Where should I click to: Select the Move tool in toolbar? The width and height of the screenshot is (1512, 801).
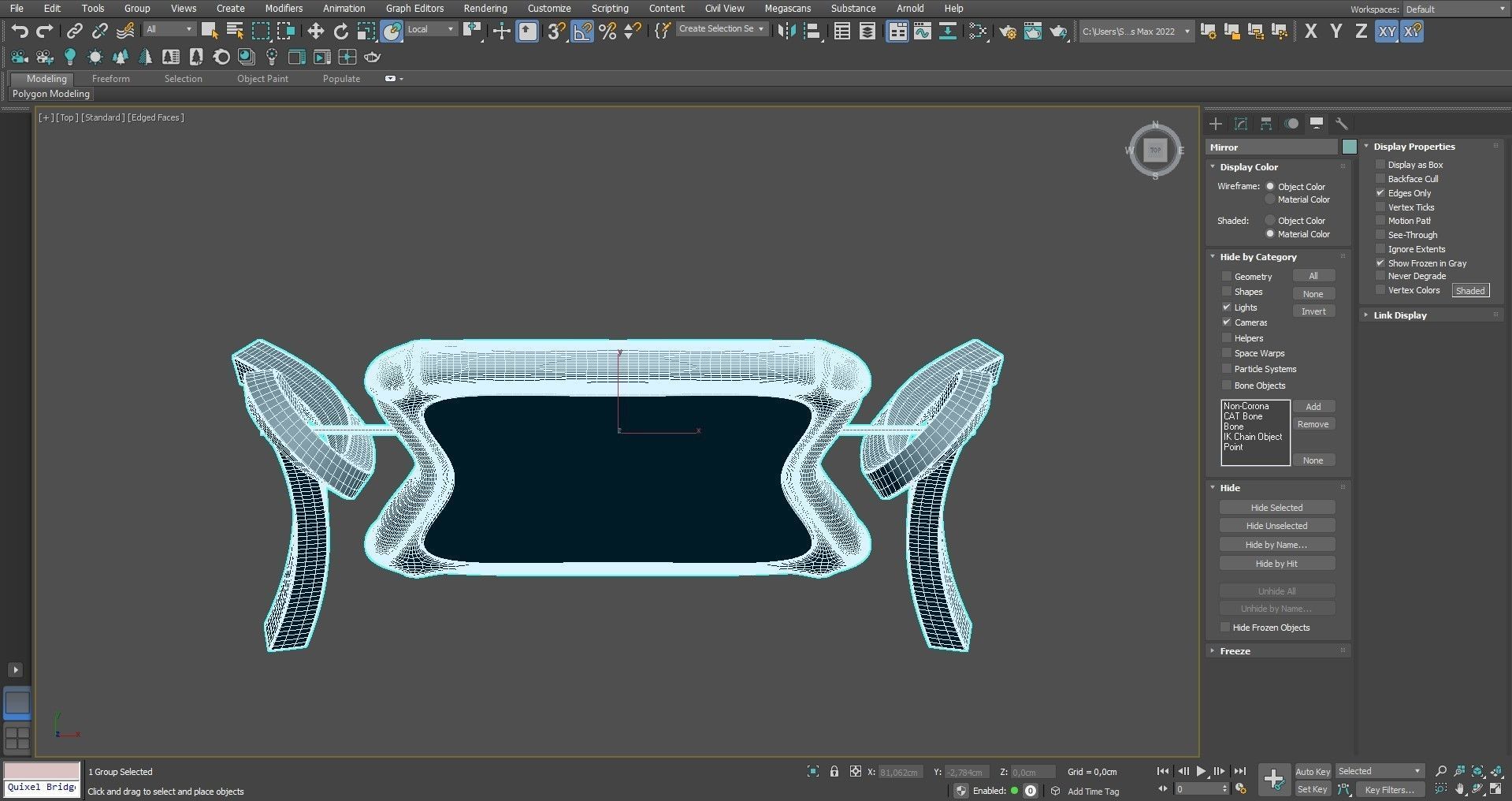point(315,32)
